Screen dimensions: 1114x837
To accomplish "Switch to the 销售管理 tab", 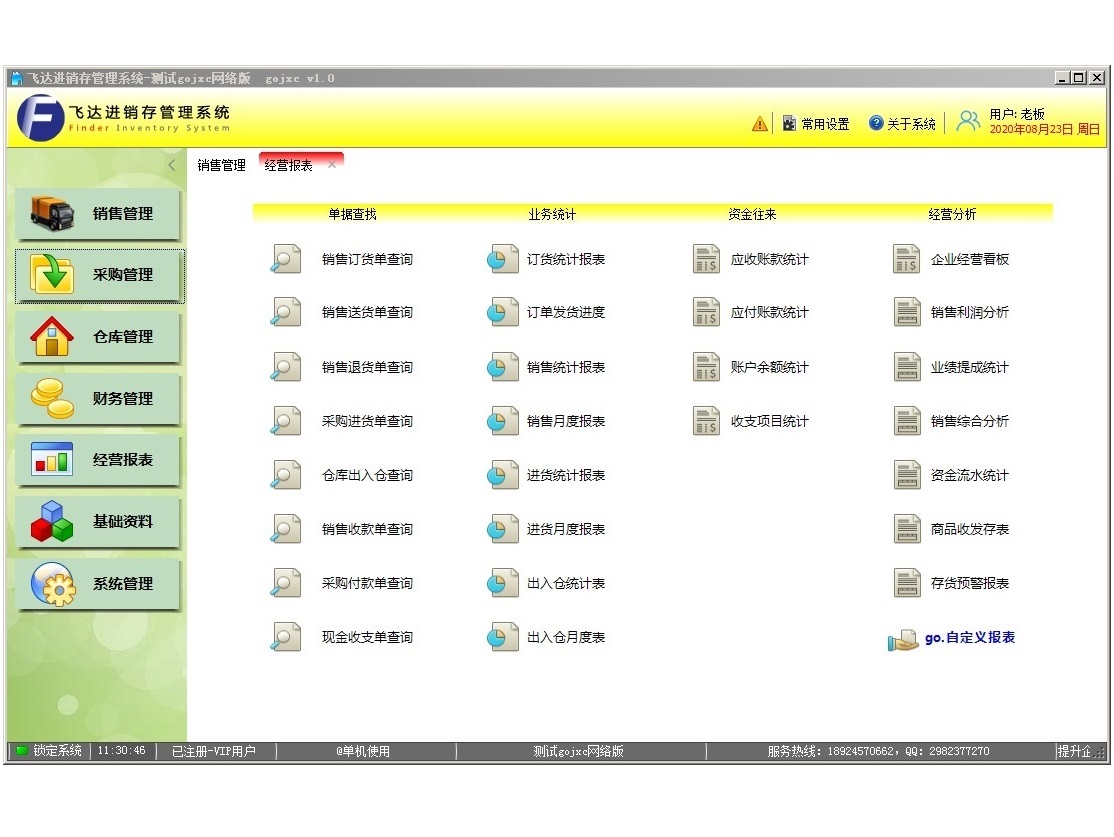I will coord(221,166).
